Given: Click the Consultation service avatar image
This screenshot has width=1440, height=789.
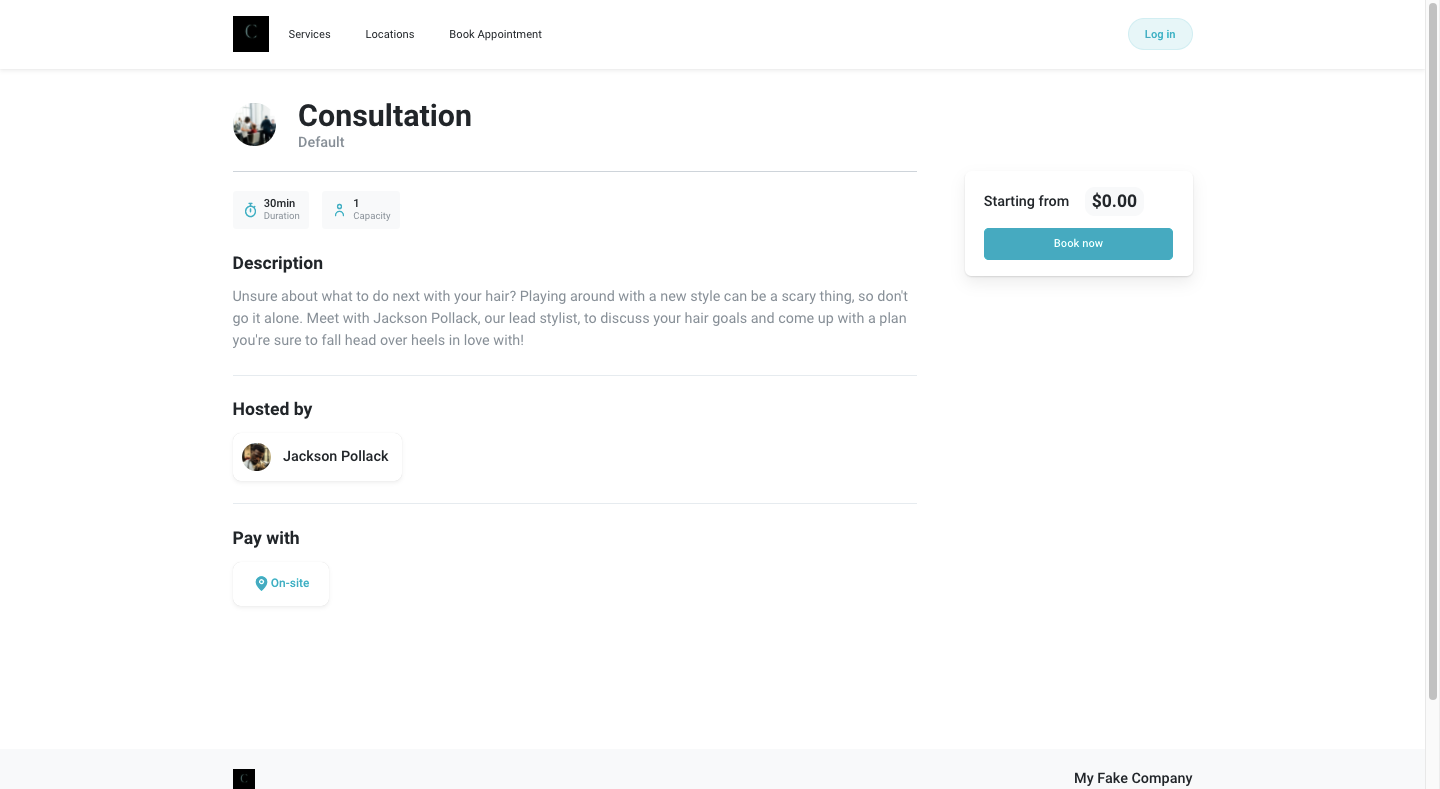Looking at the screenshot, I should click(254, 125).
